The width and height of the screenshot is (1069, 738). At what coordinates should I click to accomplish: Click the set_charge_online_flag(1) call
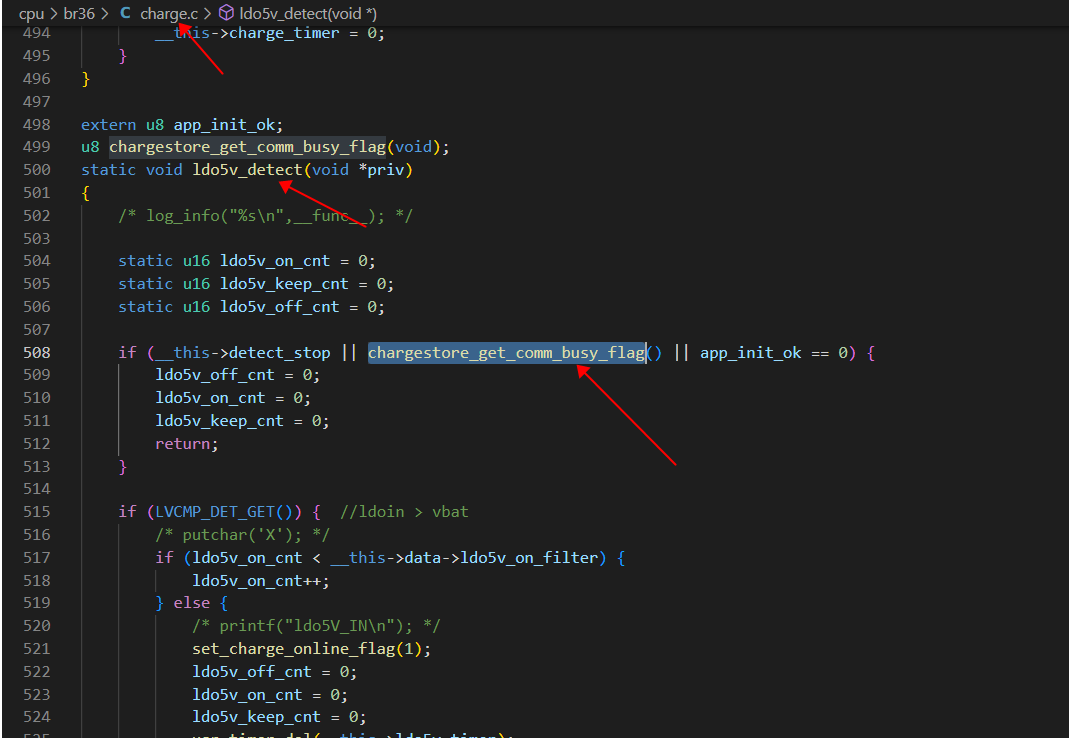[312, 649]
